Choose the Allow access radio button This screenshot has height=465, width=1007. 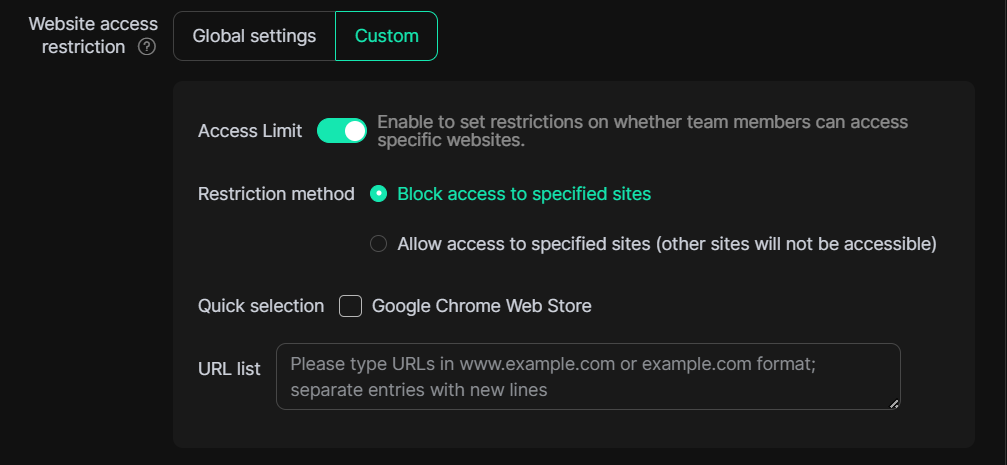pos(378,243)
